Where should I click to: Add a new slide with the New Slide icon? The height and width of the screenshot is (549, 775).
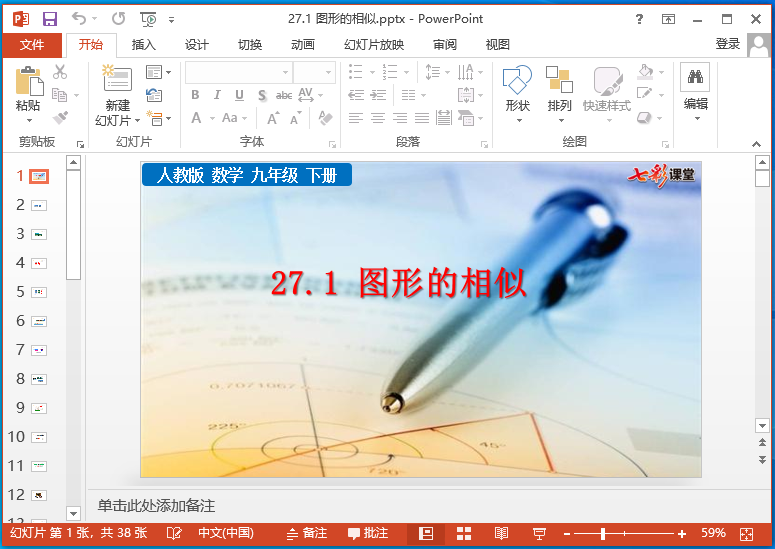[117, 79]
